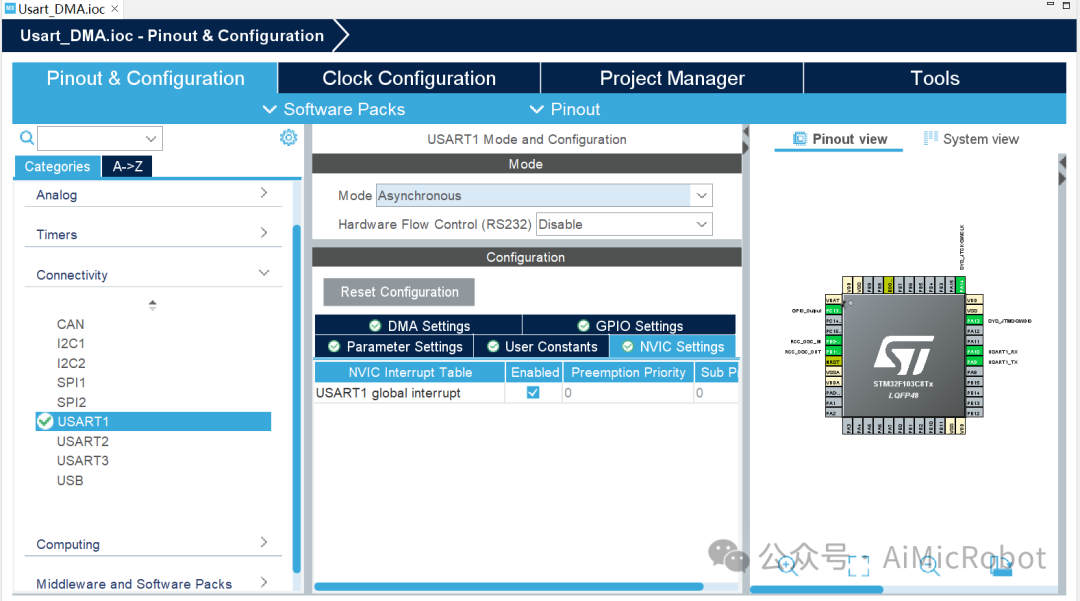
Task: Open the Parameter Settings tab
Action: pos(395,346)
